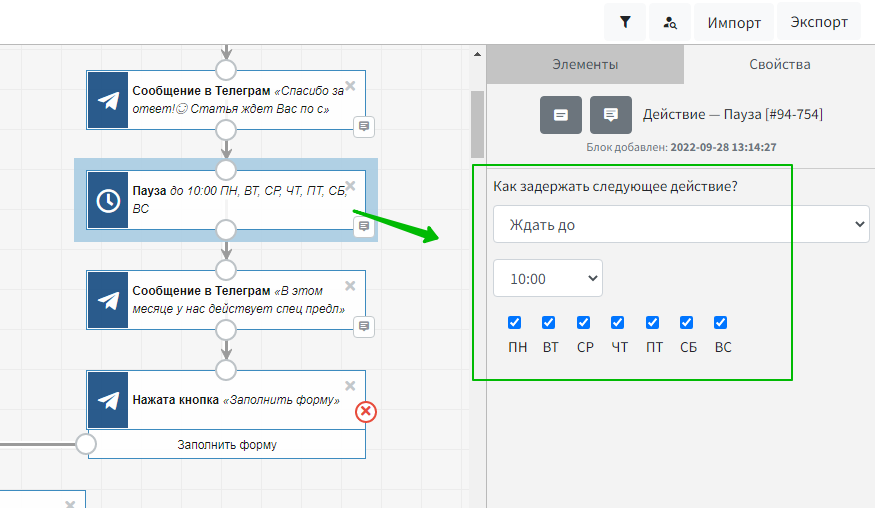Switch to the Элементы tab
Screen dimensions: 875x508
(585, 65)
